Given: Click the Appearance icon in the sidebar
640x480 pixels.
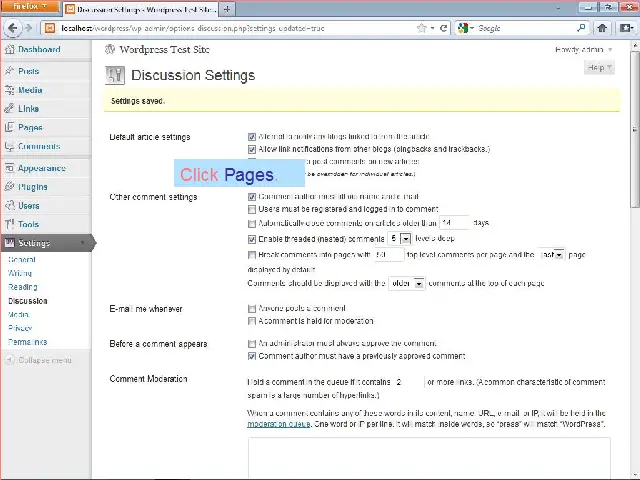Looking at the screenshot, I should 9,168.
